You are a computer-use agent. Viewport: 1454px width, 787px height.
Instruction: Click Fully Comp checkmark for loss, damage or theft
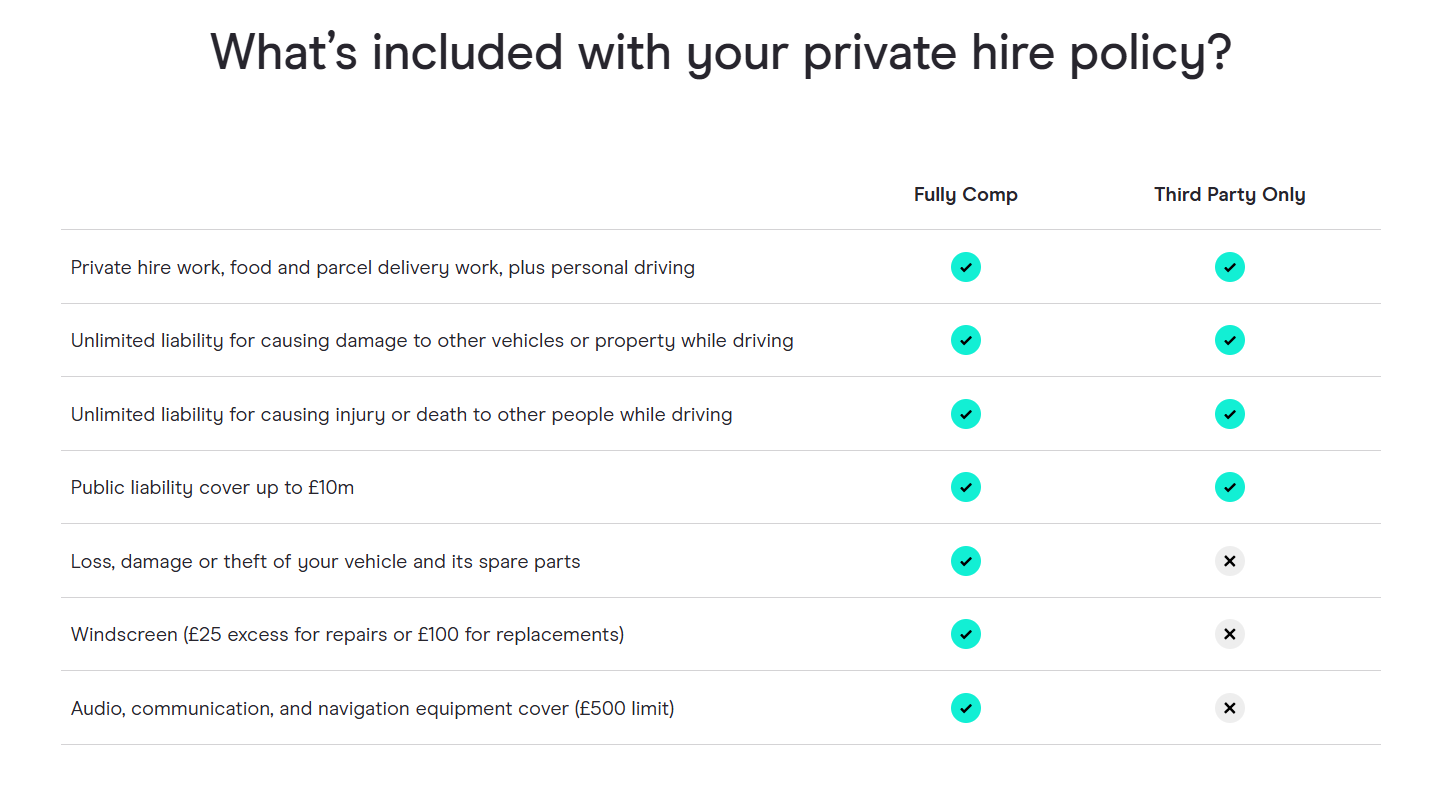coord(966,561)
